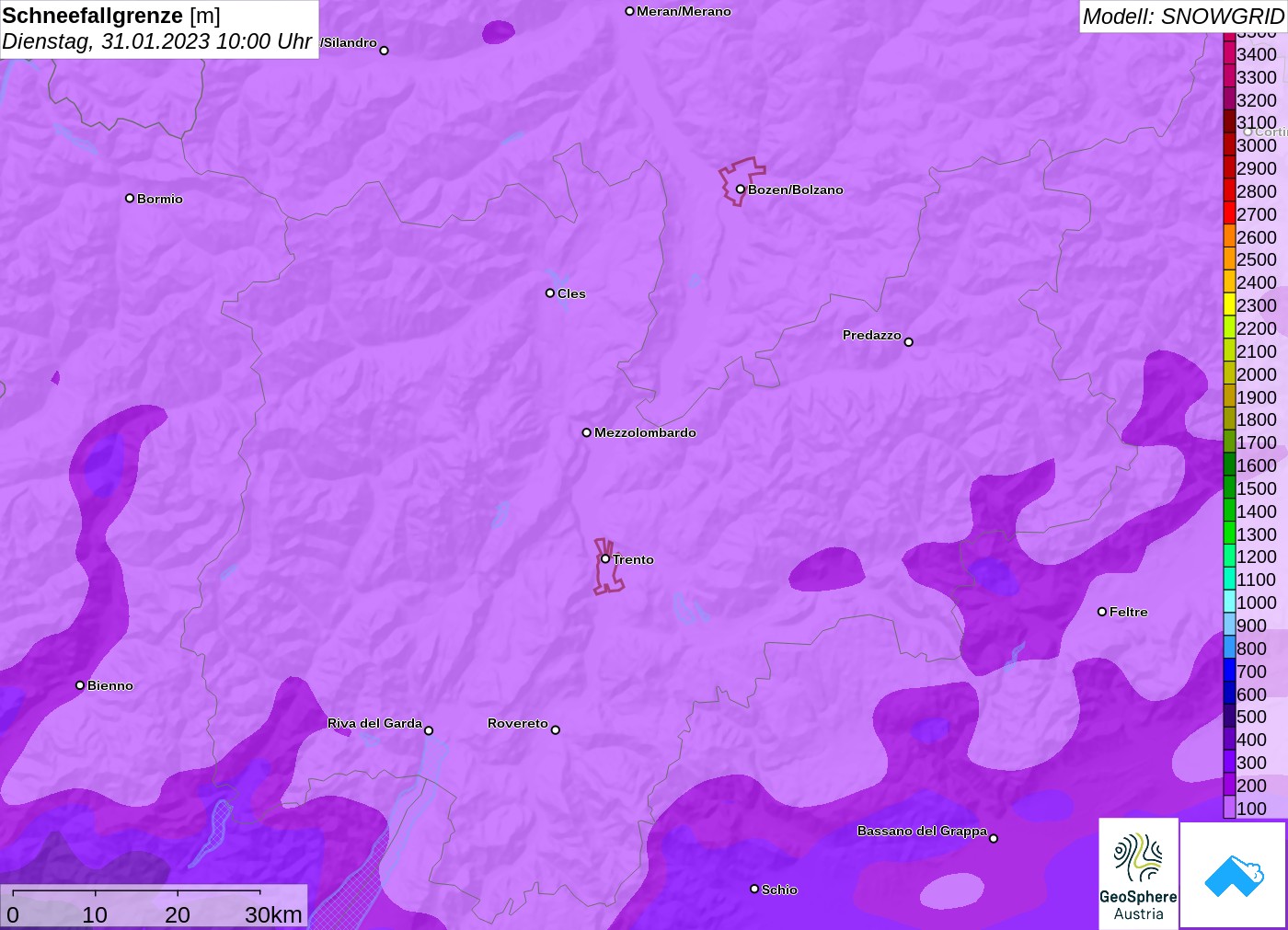
Task: Click the Mezzolombardo label text
Action: [x=645, y=432]
